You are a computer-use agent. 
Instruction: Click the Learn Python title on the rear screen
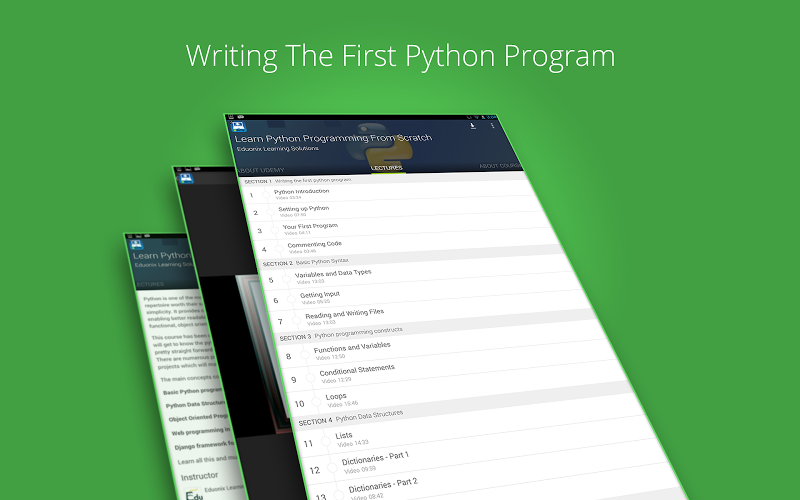[x=162, y=255]
